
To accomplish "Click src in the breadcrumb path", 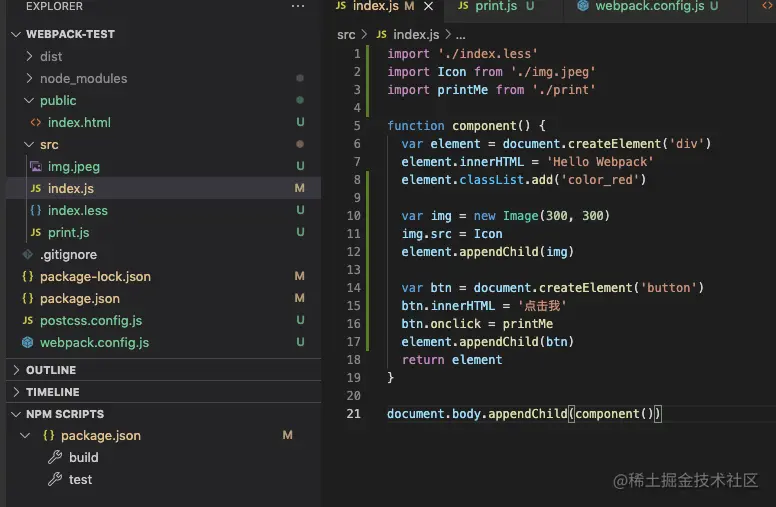I will pyautogui.click(x=346, y=35).
